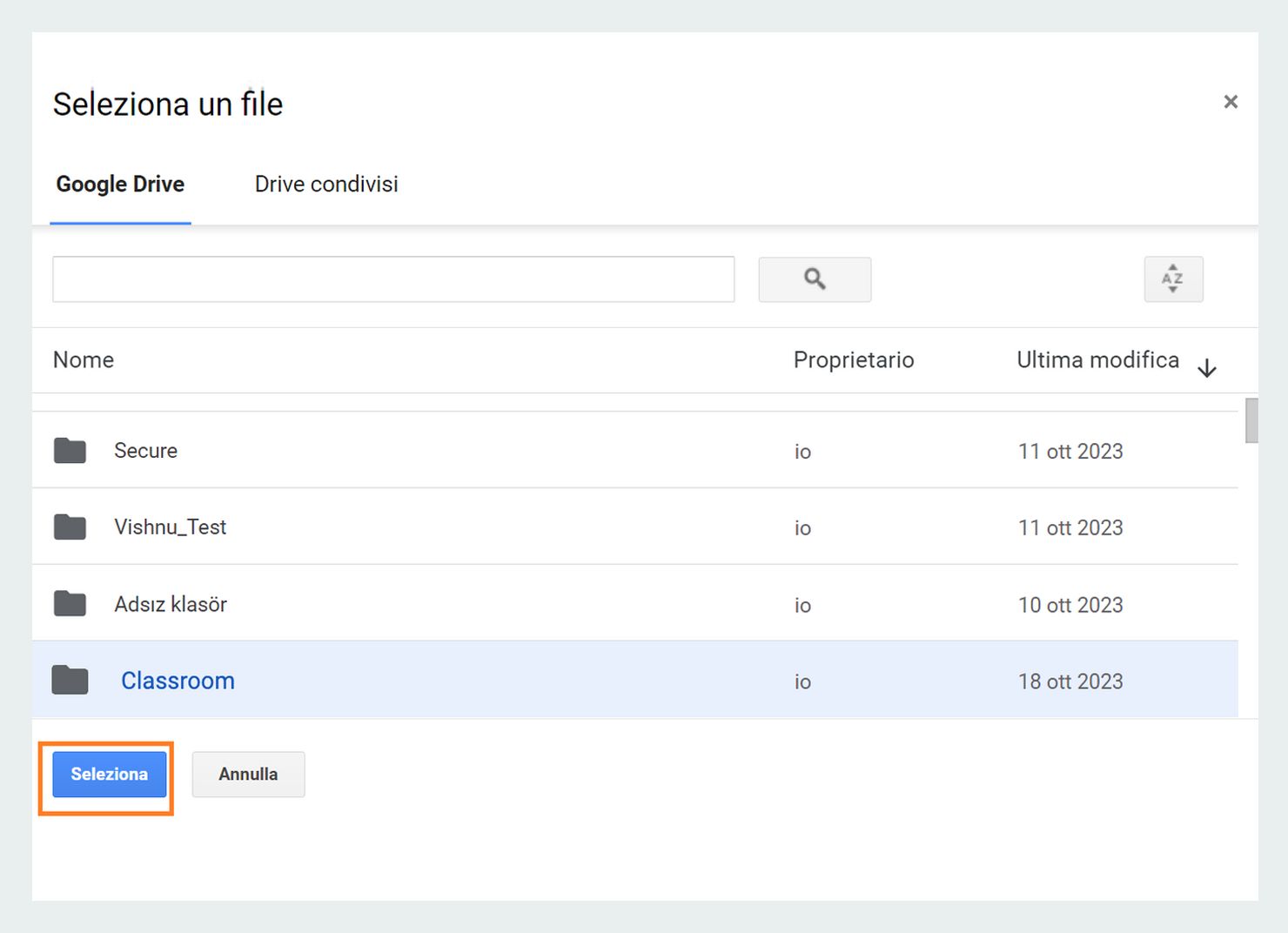Click the owner 'io' in Vishnu_Test row
The width and height of the screenshot is (1288, 933).
tap(802, 528)
